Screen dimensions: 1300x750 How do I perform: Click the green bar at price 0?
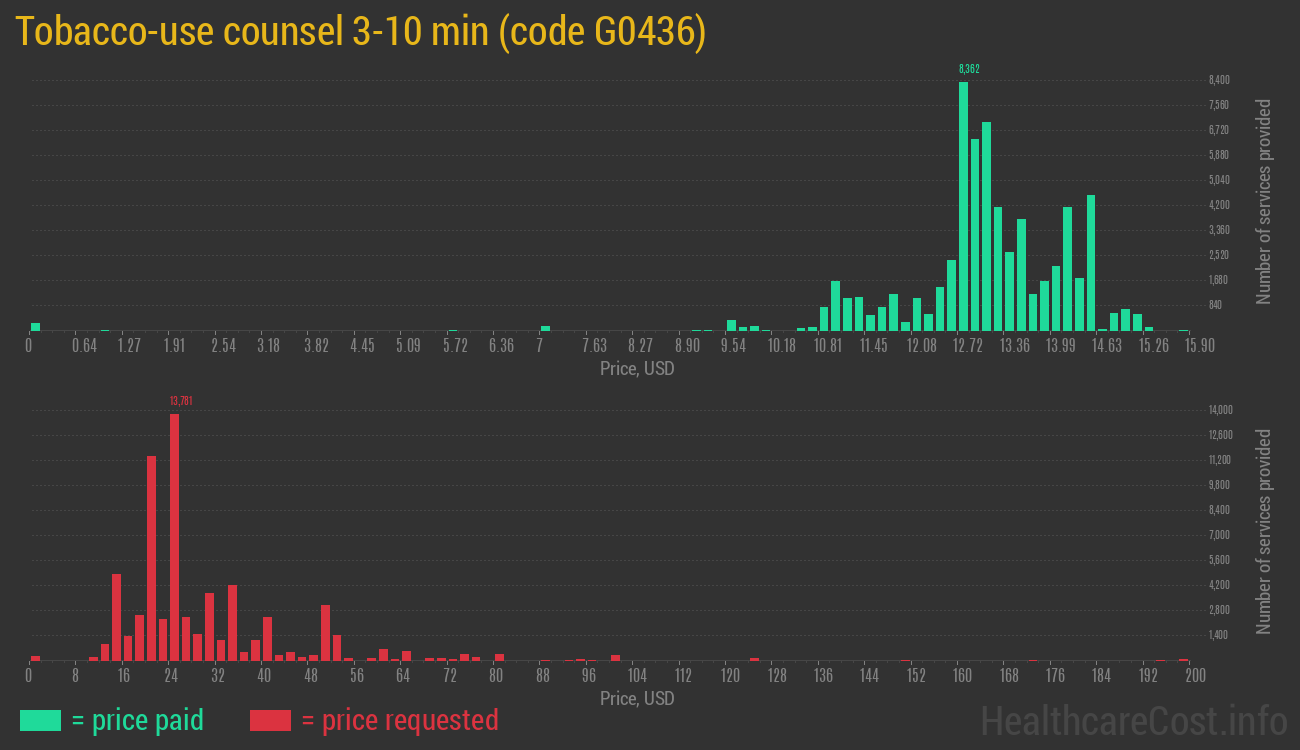[x=35, y=326]
